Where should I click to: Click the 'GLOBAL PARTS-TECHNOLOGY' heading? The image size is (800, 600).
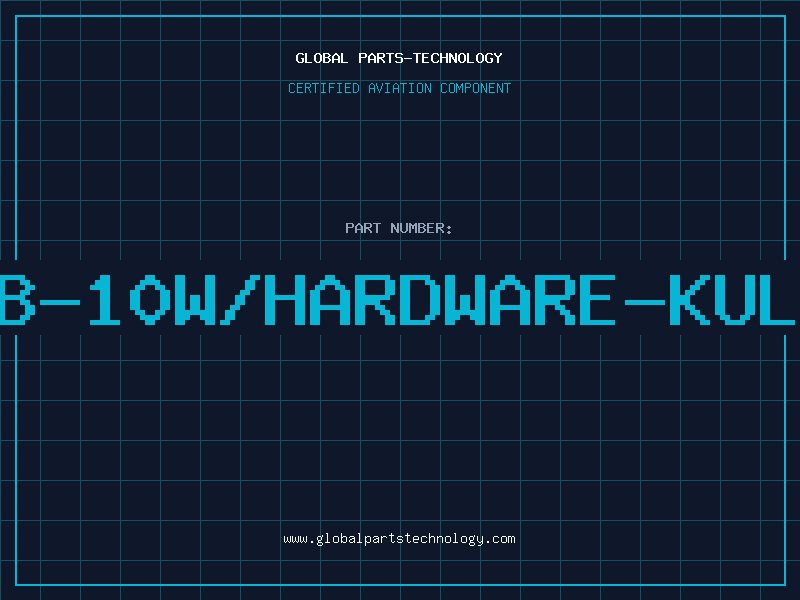tap(399, 58)
